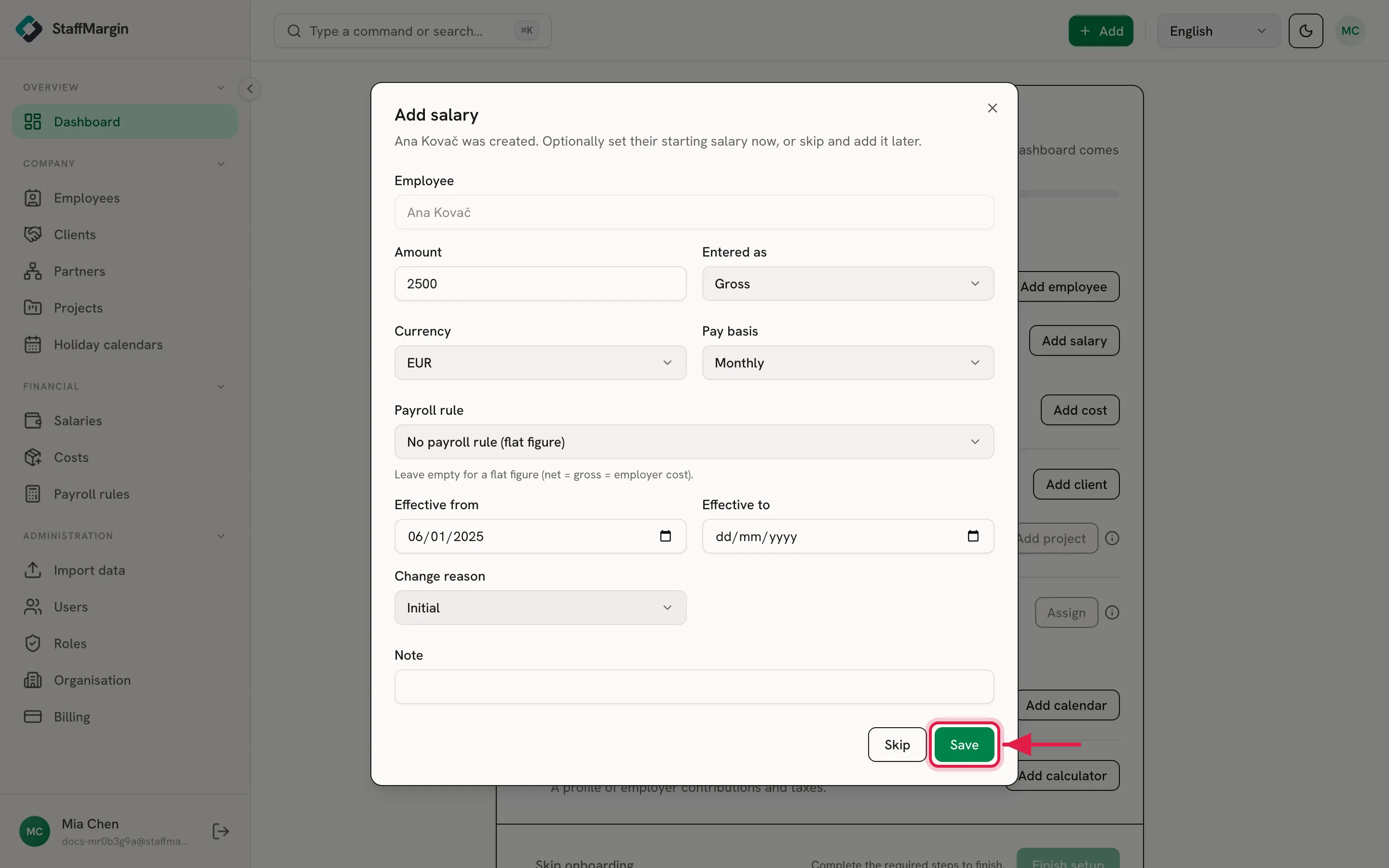The height and width of the screenshot is (868, 1389).
Task: Click the Clients handshake icon
Action: click(33, 235)
